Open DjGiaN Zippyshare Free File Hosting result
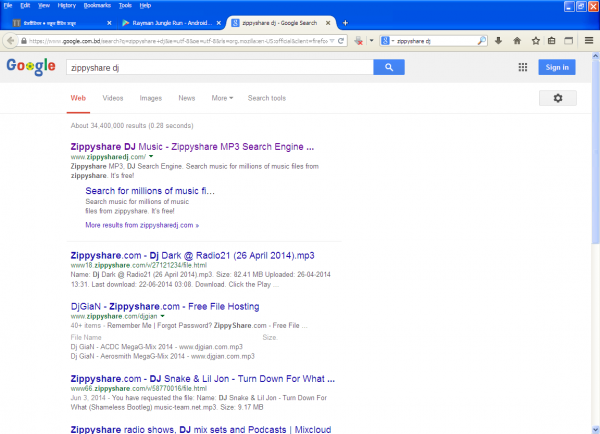Screen dimensions: 600x434 165,306
